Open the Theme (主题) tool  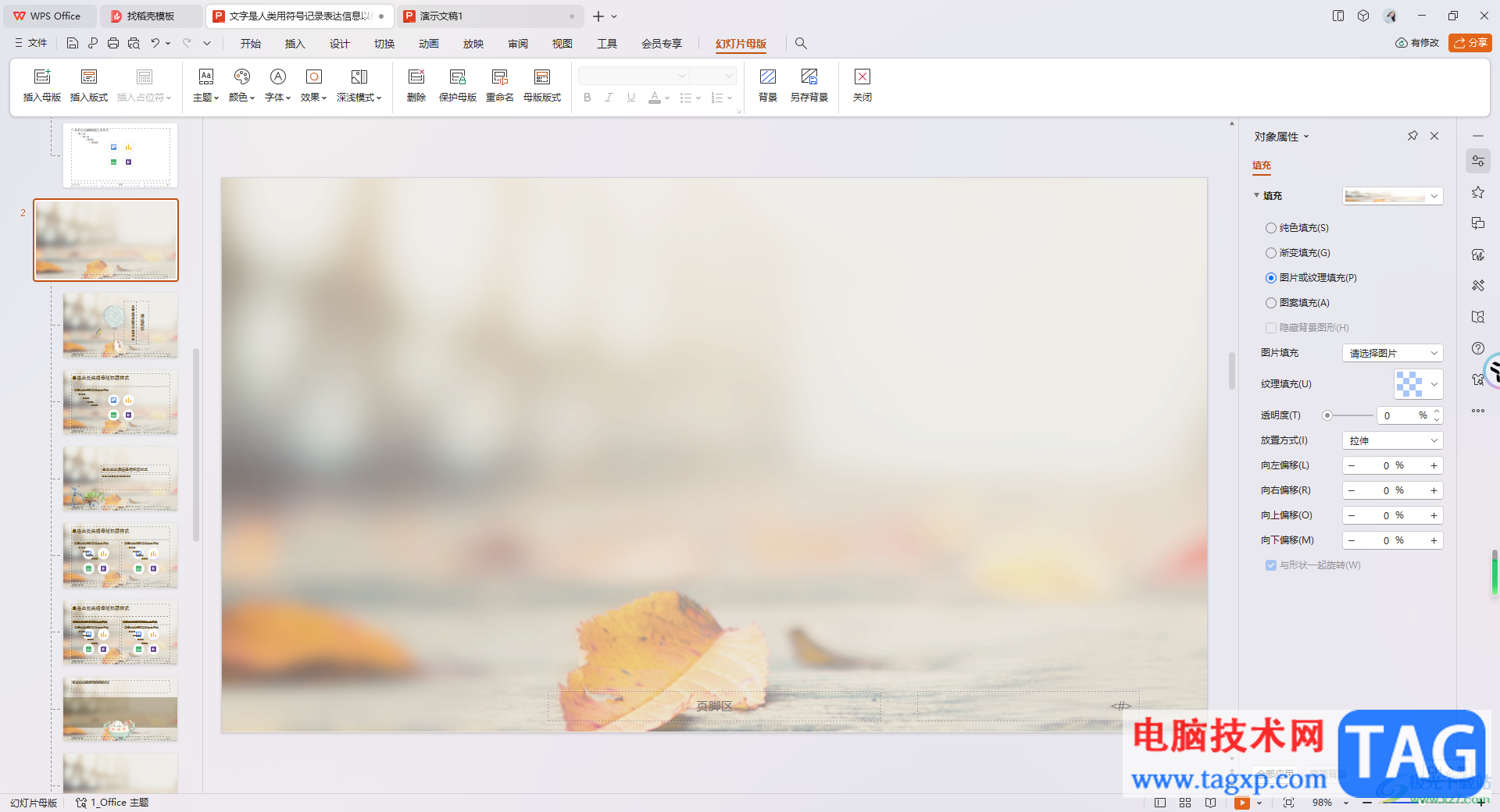pos(205,86)
